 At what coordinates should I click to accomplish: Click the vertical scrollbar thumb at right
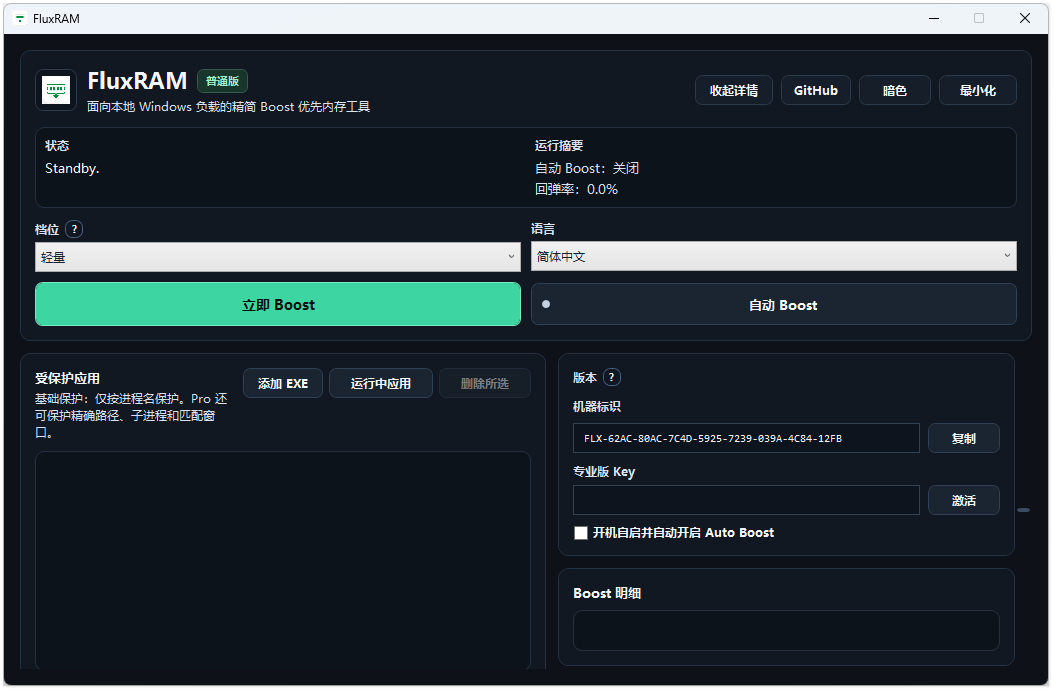tap(1023, 510)
